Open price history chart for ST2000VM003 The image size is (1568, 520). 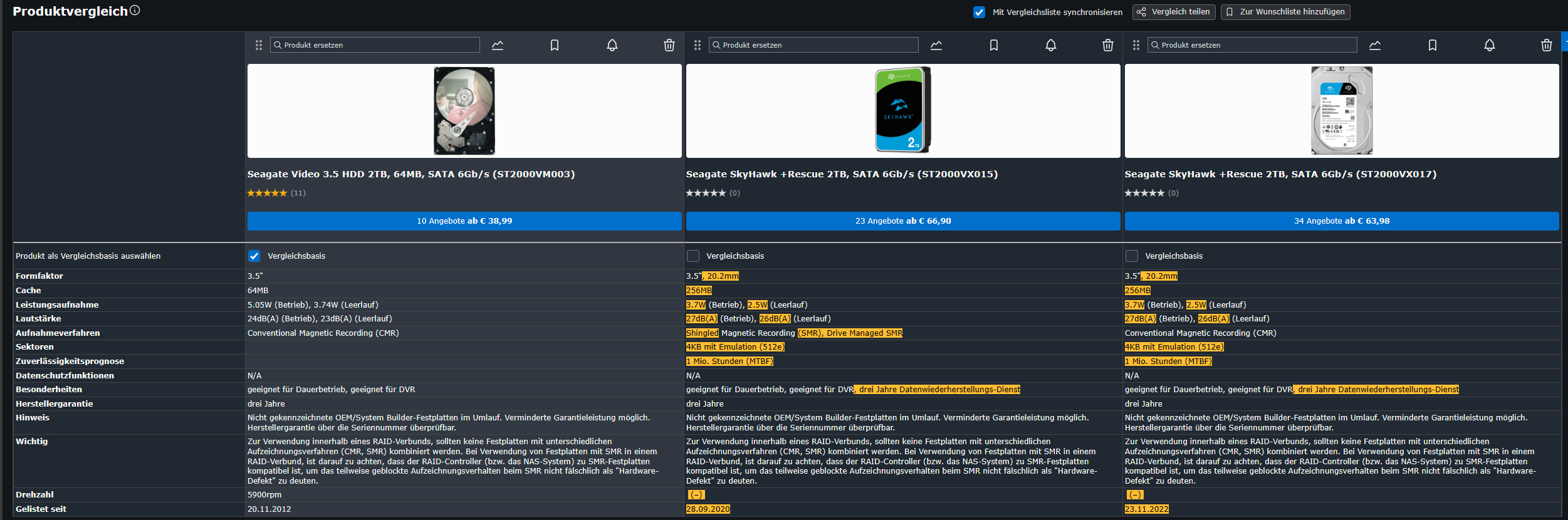pos(498,45)
